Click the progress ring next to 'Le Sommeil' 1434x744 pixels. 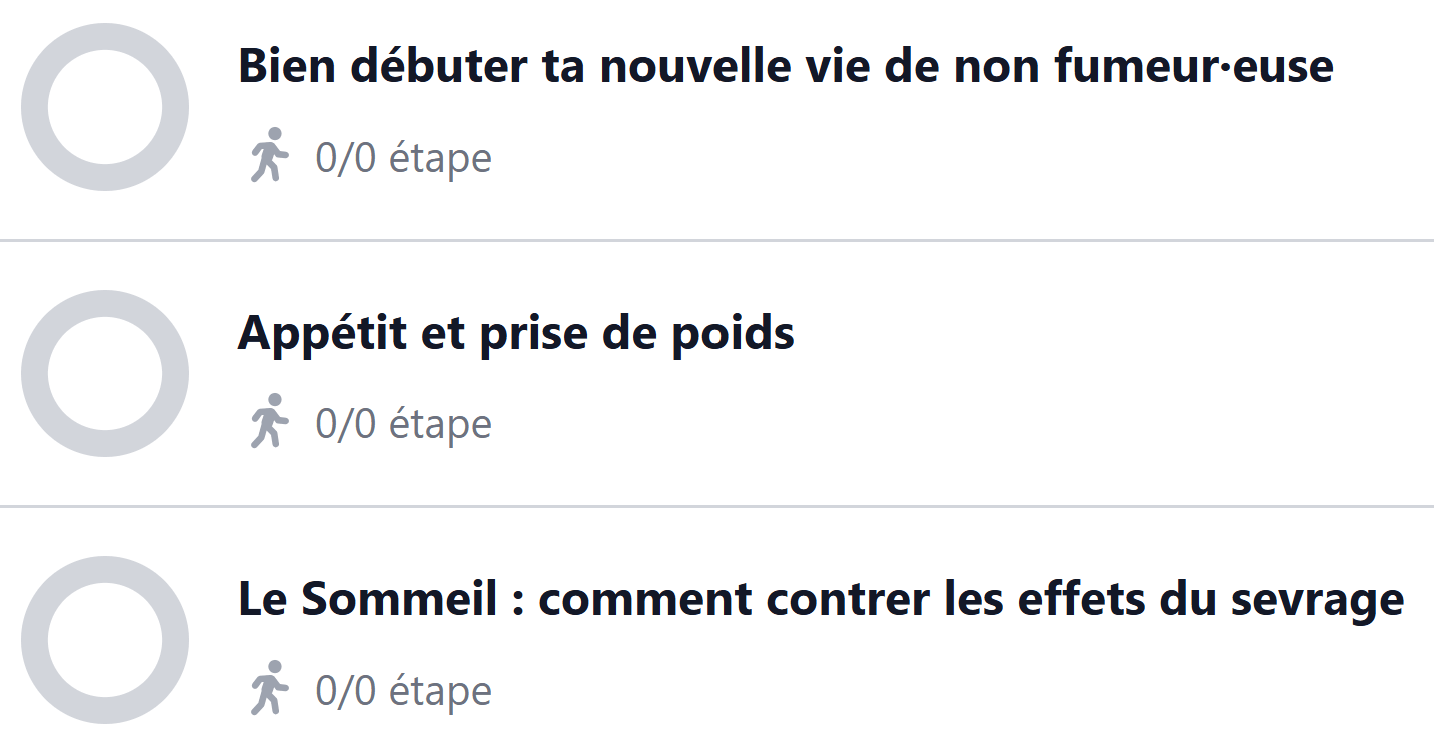105,640
